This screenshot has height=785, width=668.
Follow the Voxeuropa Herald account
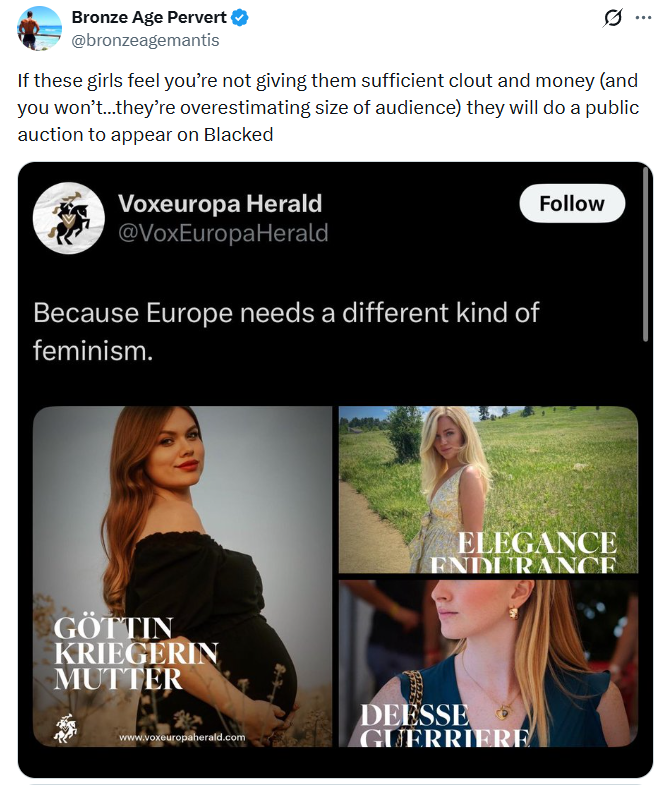point(572,204)
